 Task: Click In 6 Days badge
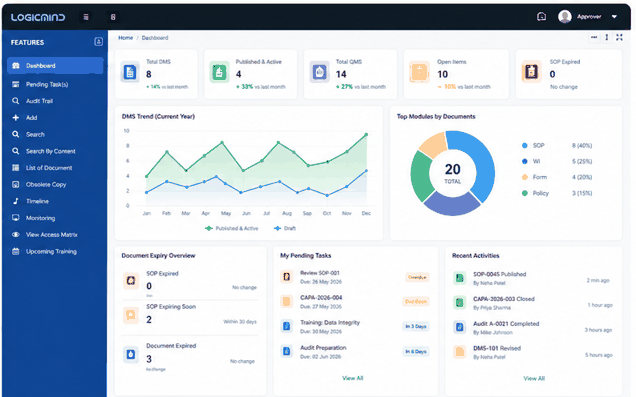pyautogui.click(x=416, y=352)
